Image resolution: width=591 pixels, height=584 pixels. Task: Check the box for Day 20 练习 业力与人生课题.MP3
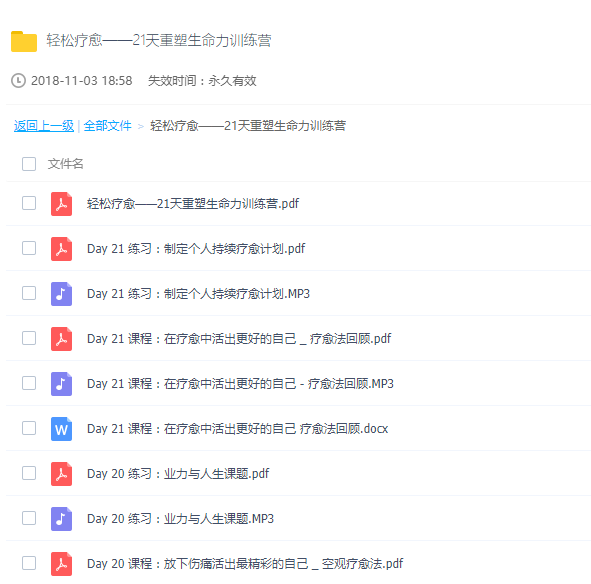[x=29, y=518]
